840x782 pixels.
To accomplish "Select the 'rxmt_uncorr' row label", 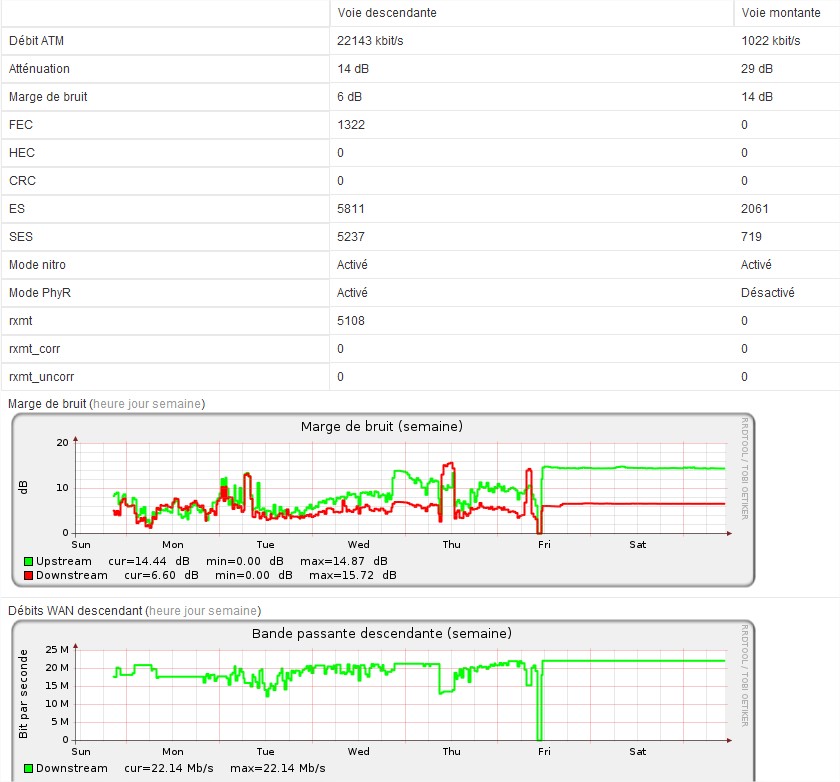I will 41,377.
